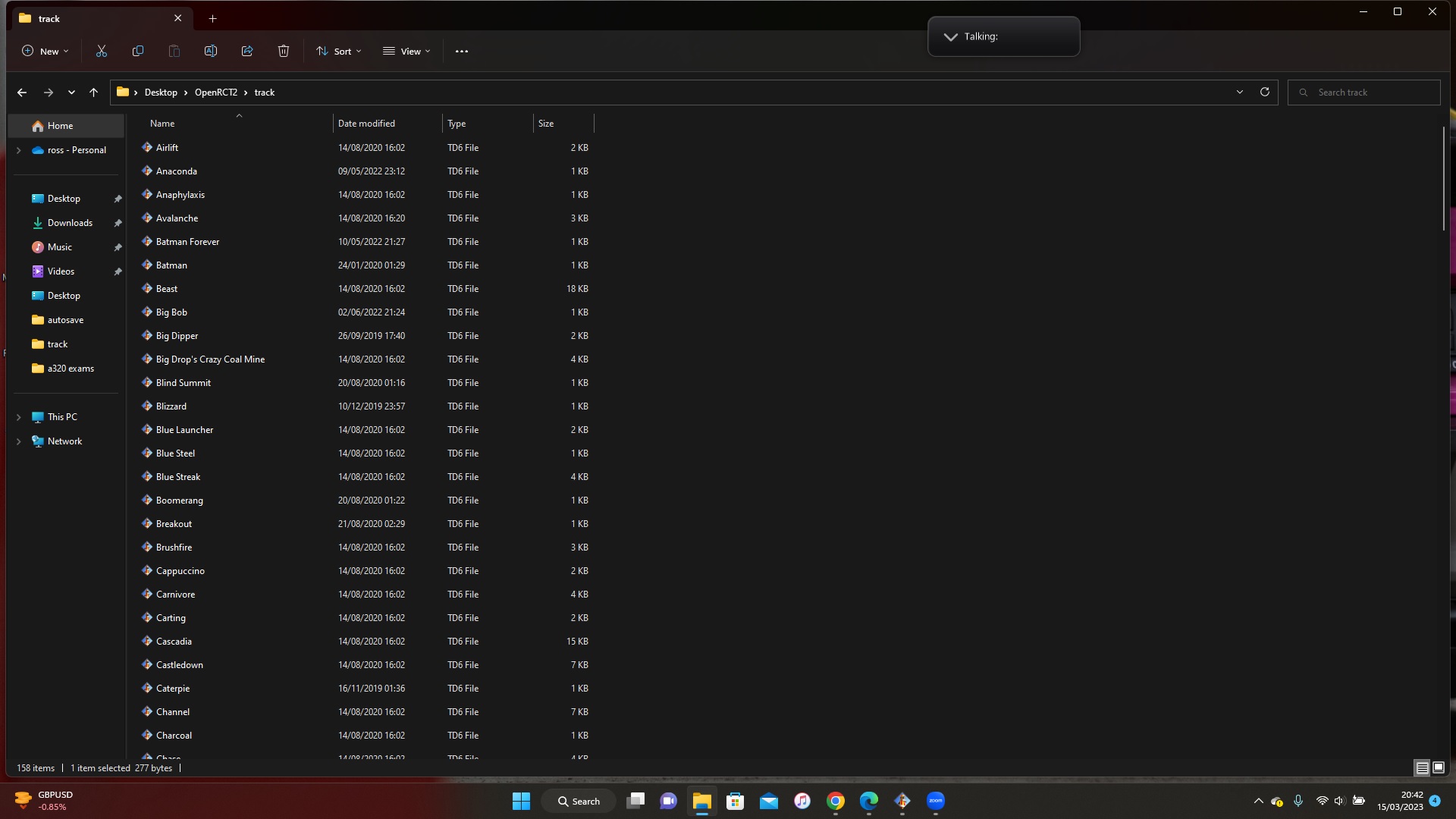Select Downloads in navigation pane

[x=70, y=223]
